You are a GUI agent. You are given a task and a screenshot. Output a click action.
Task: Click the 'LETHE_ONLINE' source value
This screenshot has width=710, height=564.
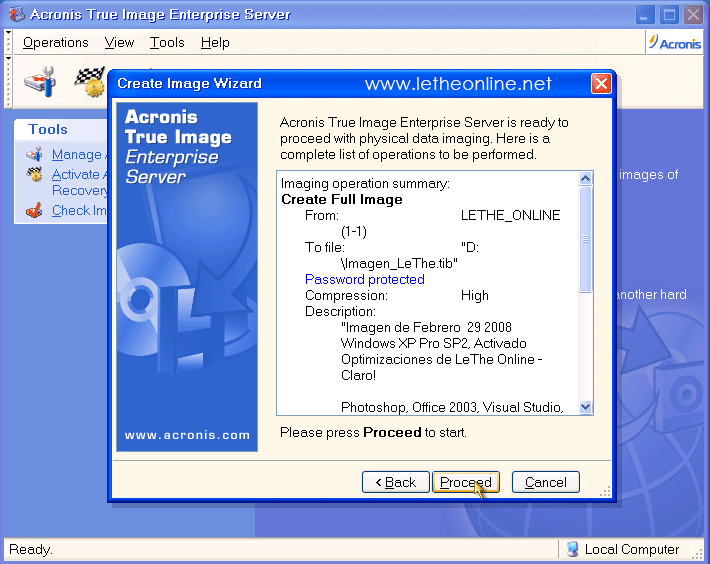510,215
